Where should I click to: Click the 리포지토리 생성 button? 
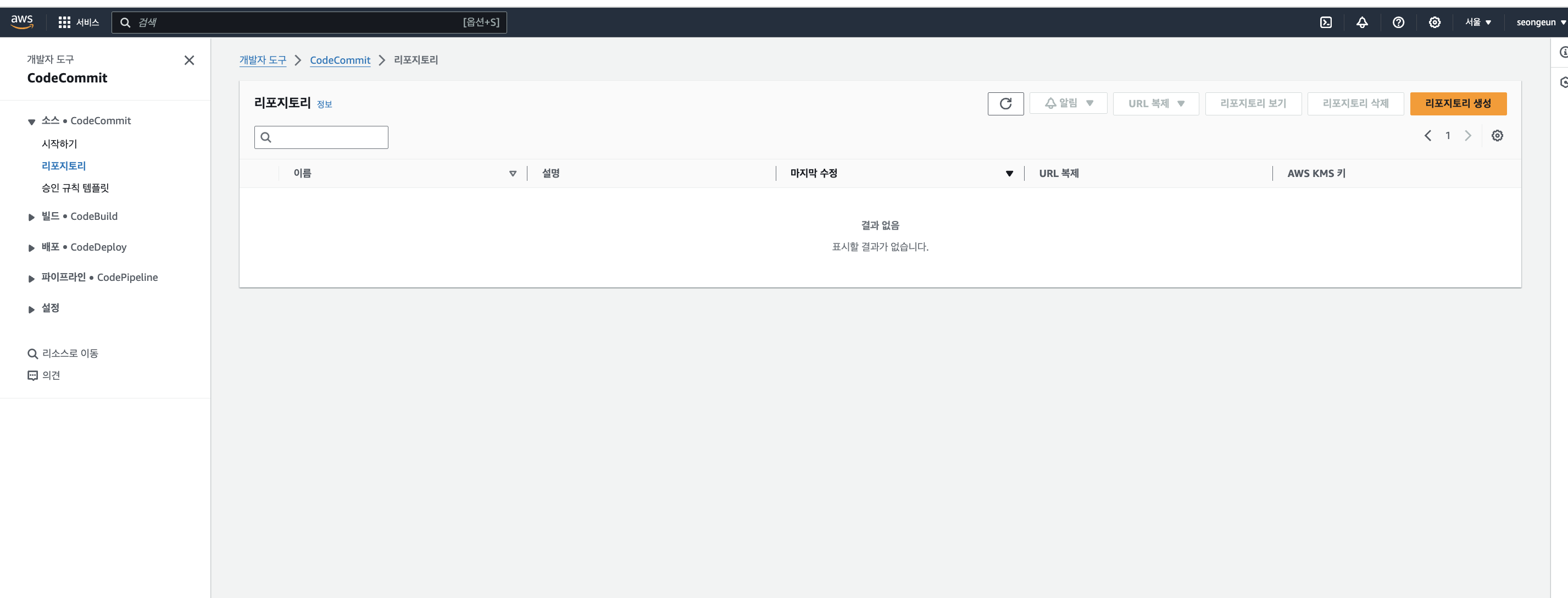[1459, 103]
